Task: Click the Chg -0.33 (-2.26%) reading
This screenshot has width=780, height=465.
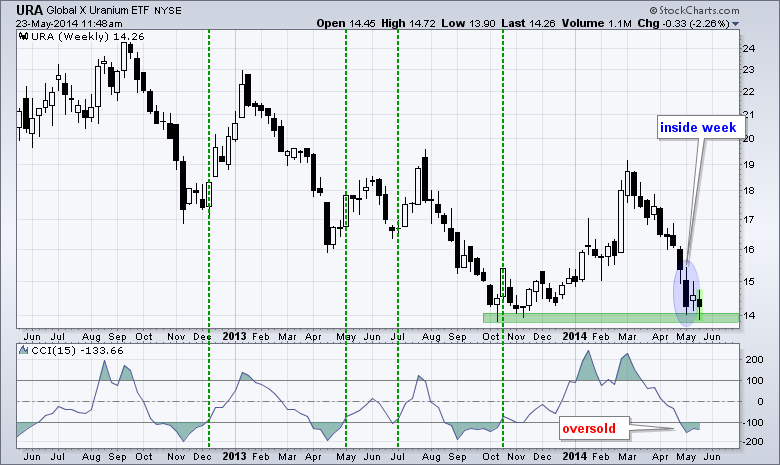Action: [x=683, y=23]
